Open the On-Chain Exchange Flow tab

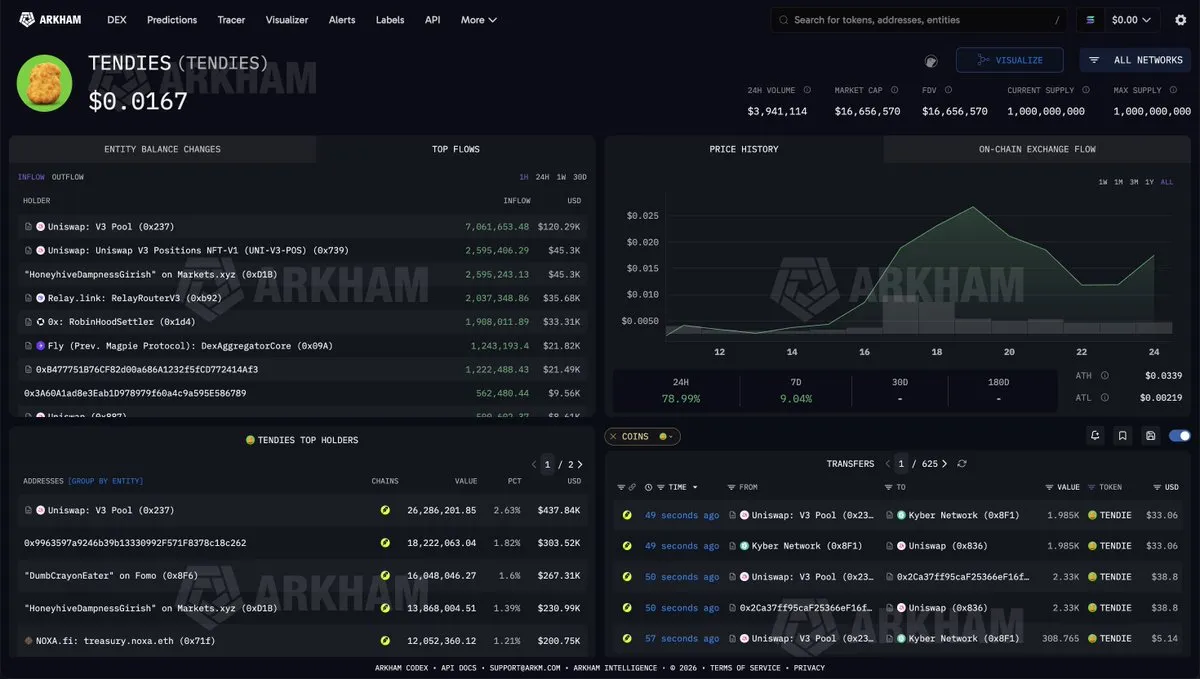click(x=1037, y=149)
